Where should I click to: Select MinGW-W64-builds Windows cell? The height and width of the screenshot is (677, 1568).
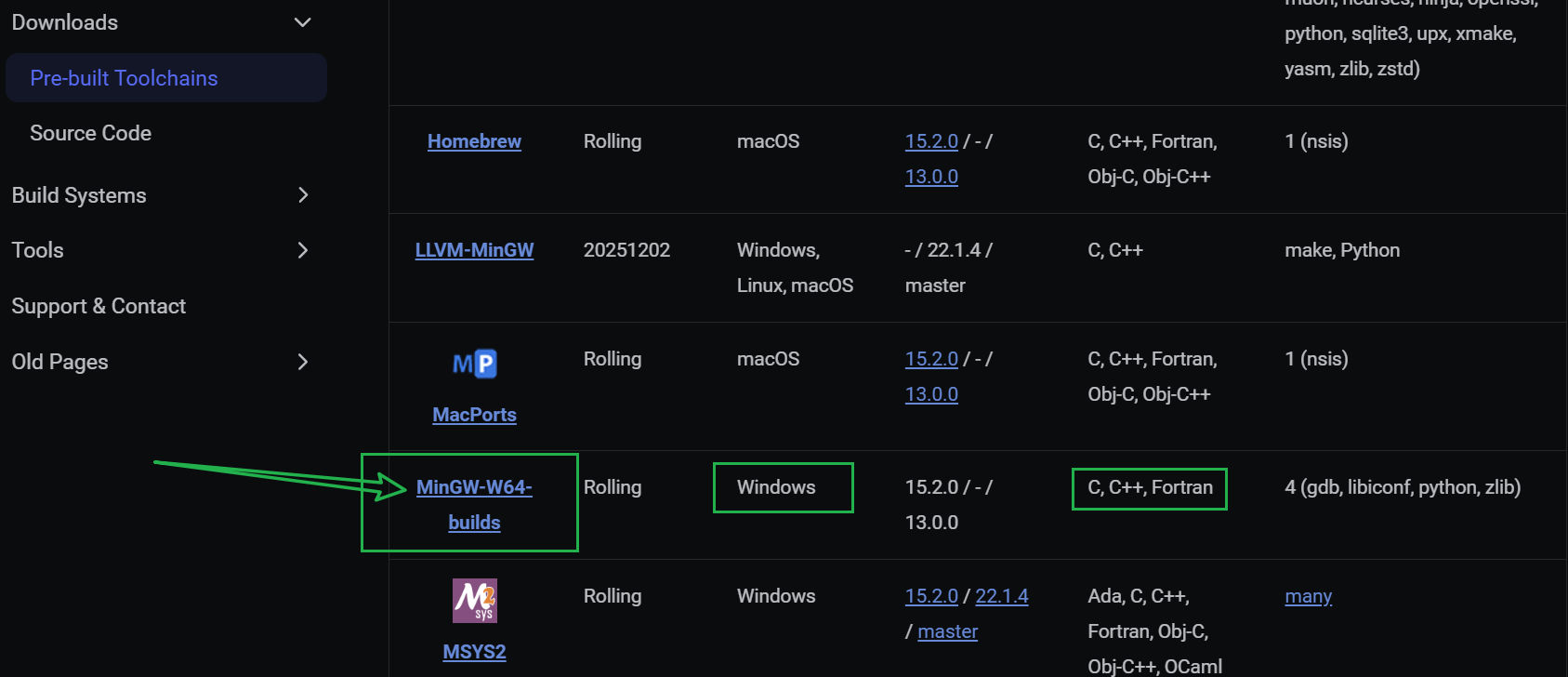776,487
